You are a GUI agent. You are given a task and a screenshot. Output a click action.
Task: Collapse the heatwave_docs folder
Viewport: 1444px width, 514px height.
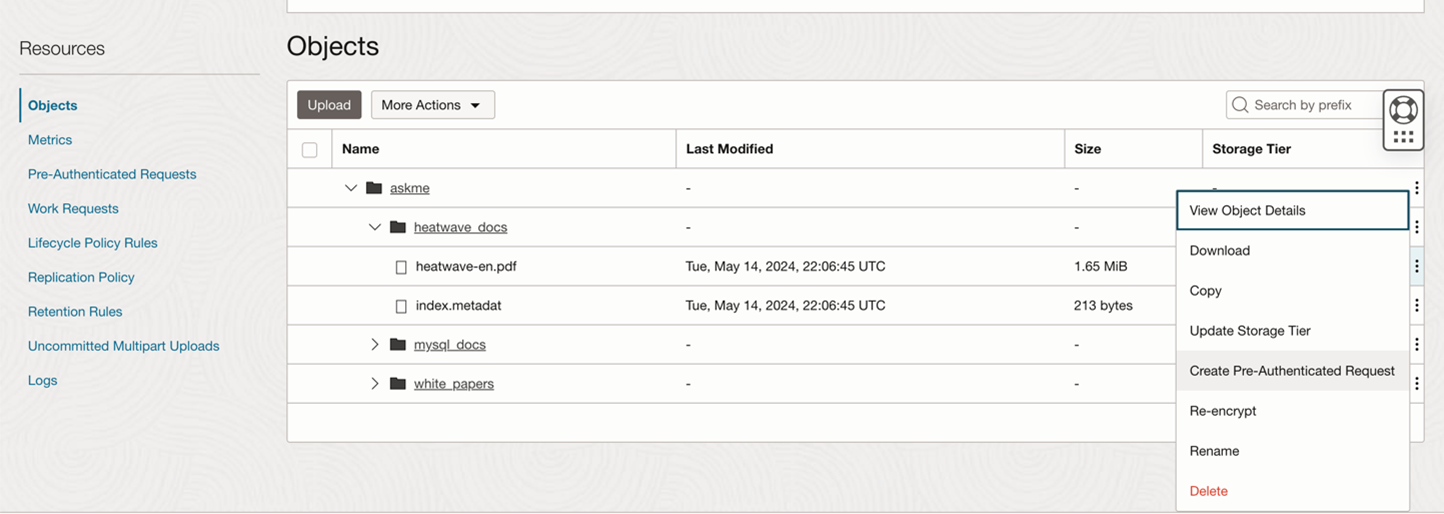375,227
